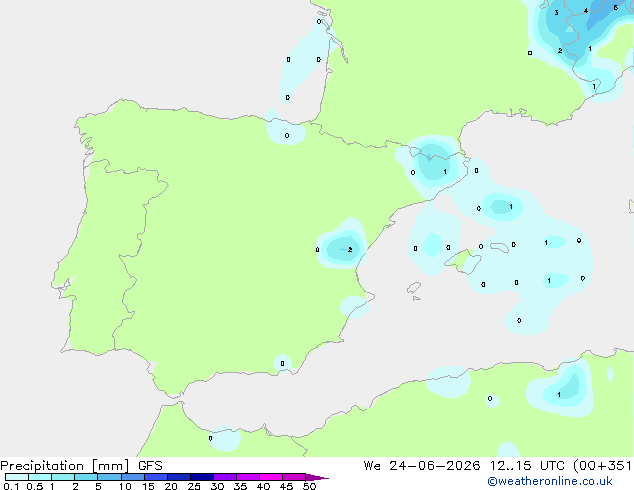The height and width of the screenshot is (490, 634).
Task: Click the '10' legend scale label
Action: [x=125, y=486]
